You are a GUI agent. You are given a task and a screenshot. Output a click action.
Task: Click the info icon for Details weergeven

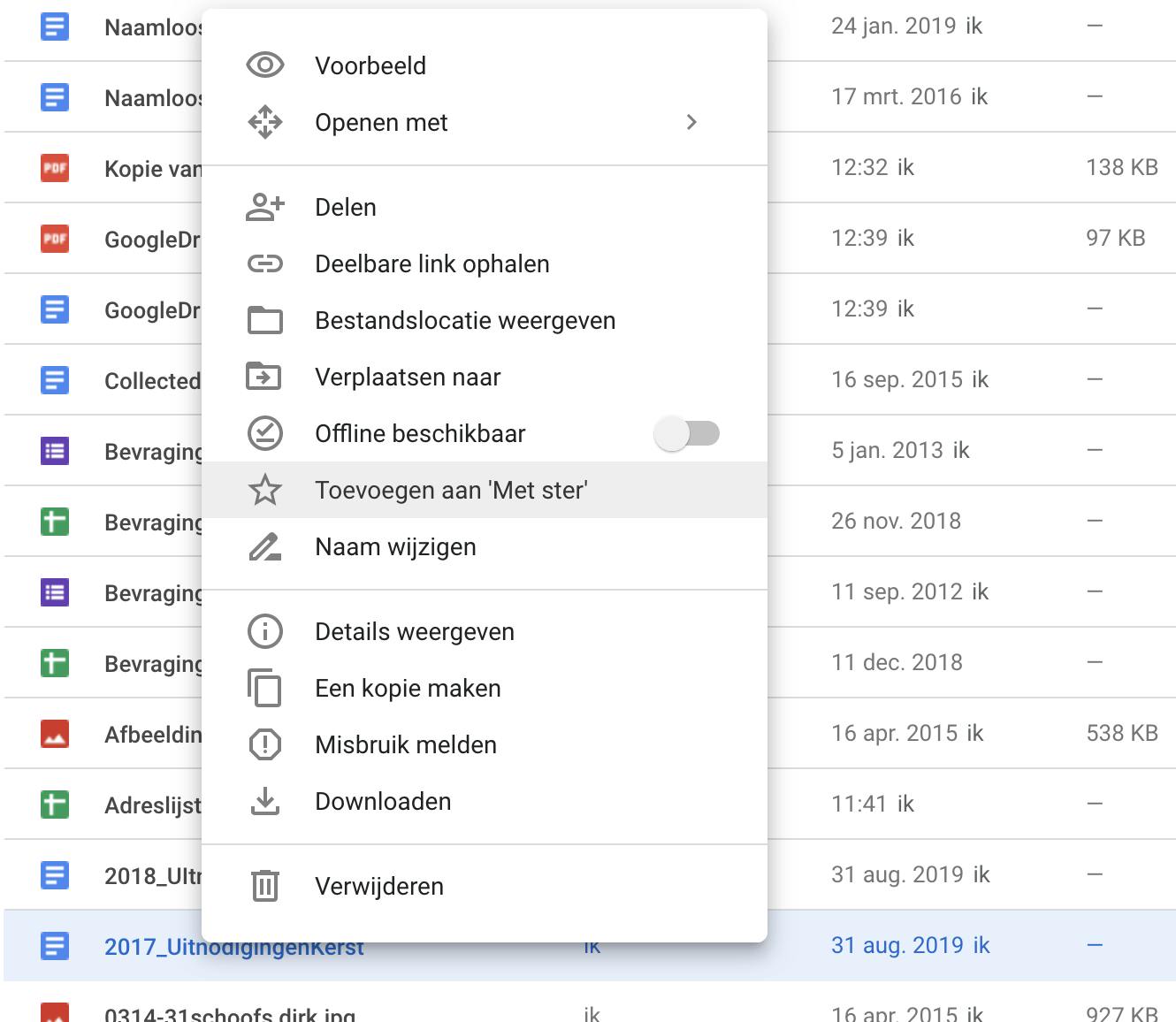[x=264, y=631]
